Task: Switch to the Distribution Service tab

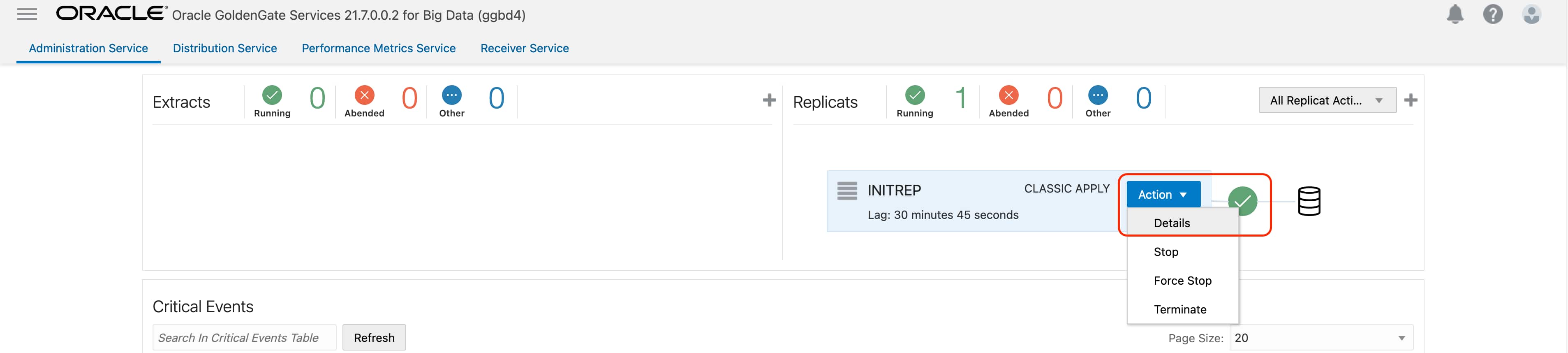Action: pos(224,48)
